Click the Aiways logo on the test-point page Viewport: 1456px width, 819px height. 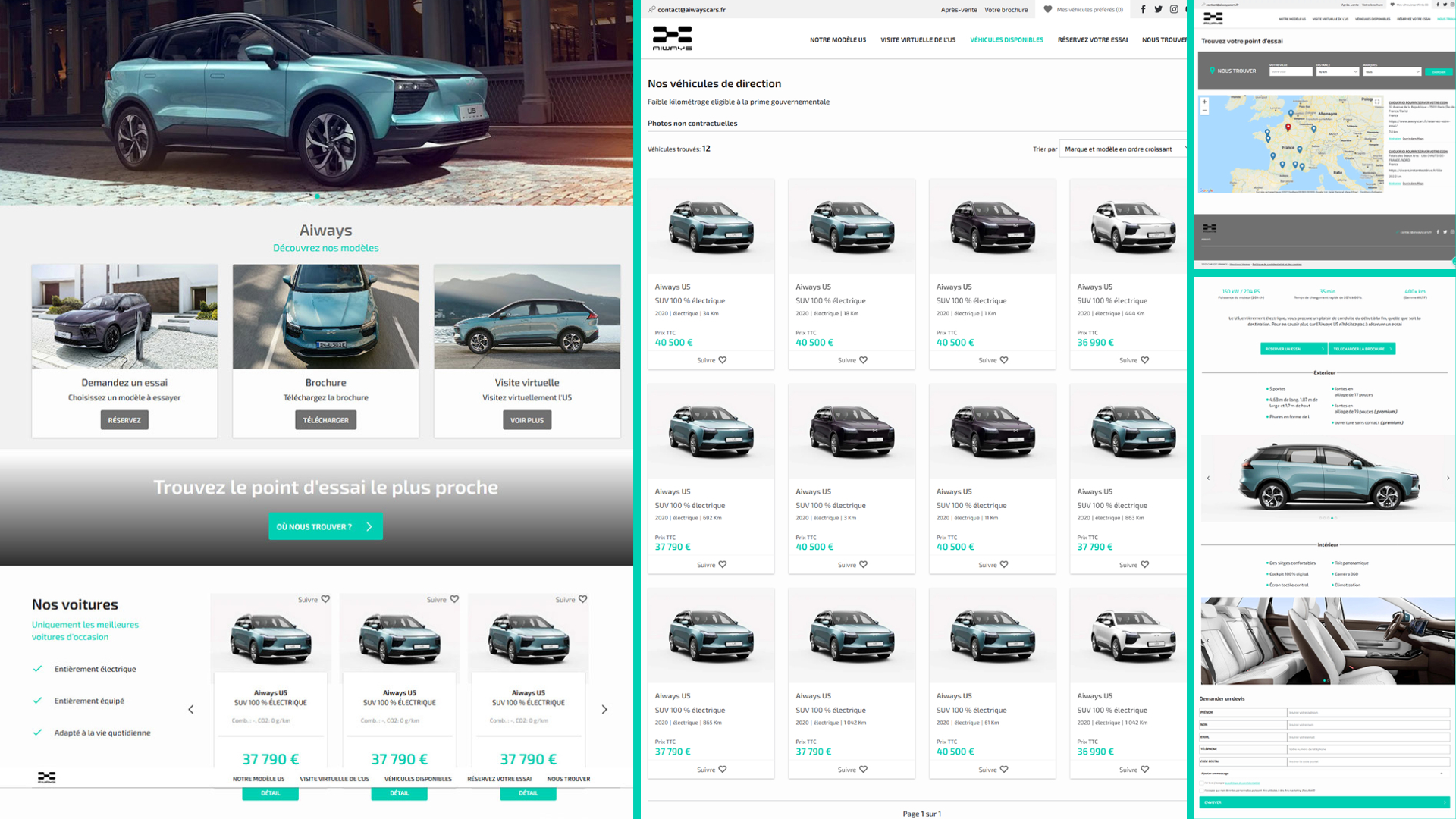(1213, 18)
